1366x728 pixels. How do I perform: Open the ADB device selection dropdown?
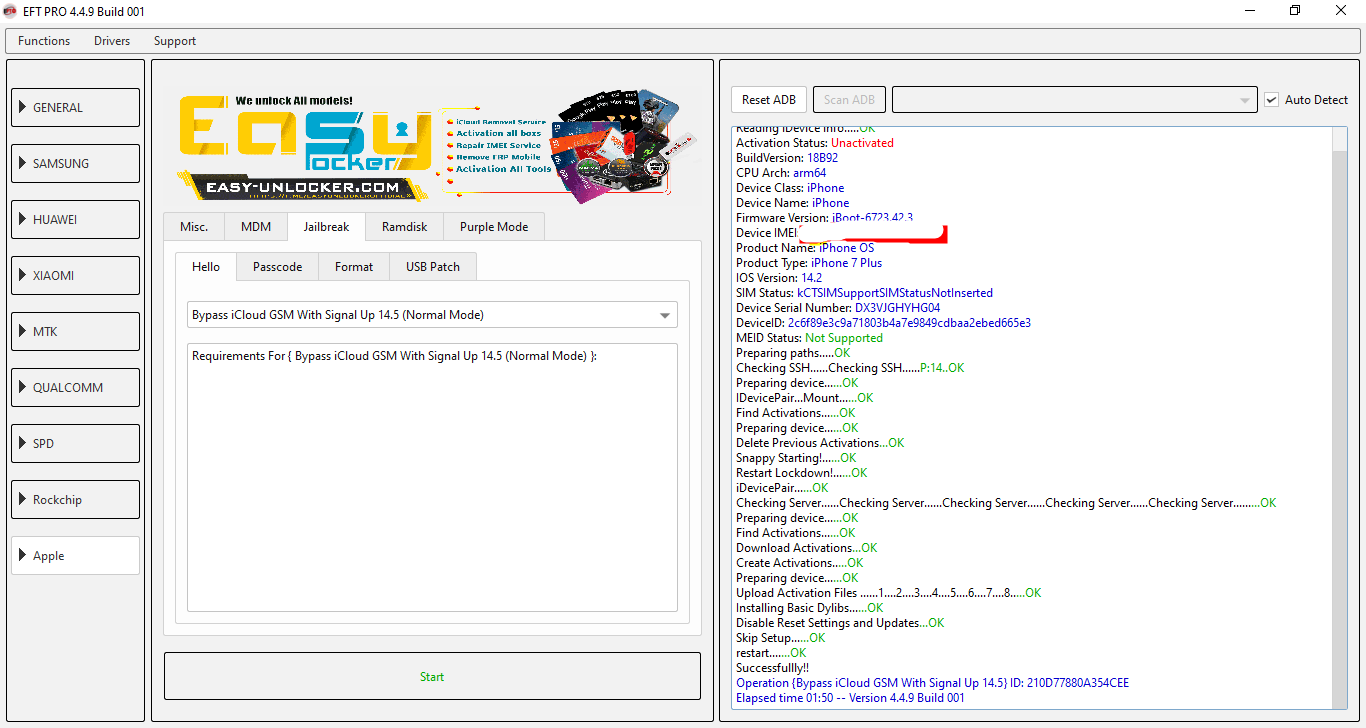coord(1074,100)
